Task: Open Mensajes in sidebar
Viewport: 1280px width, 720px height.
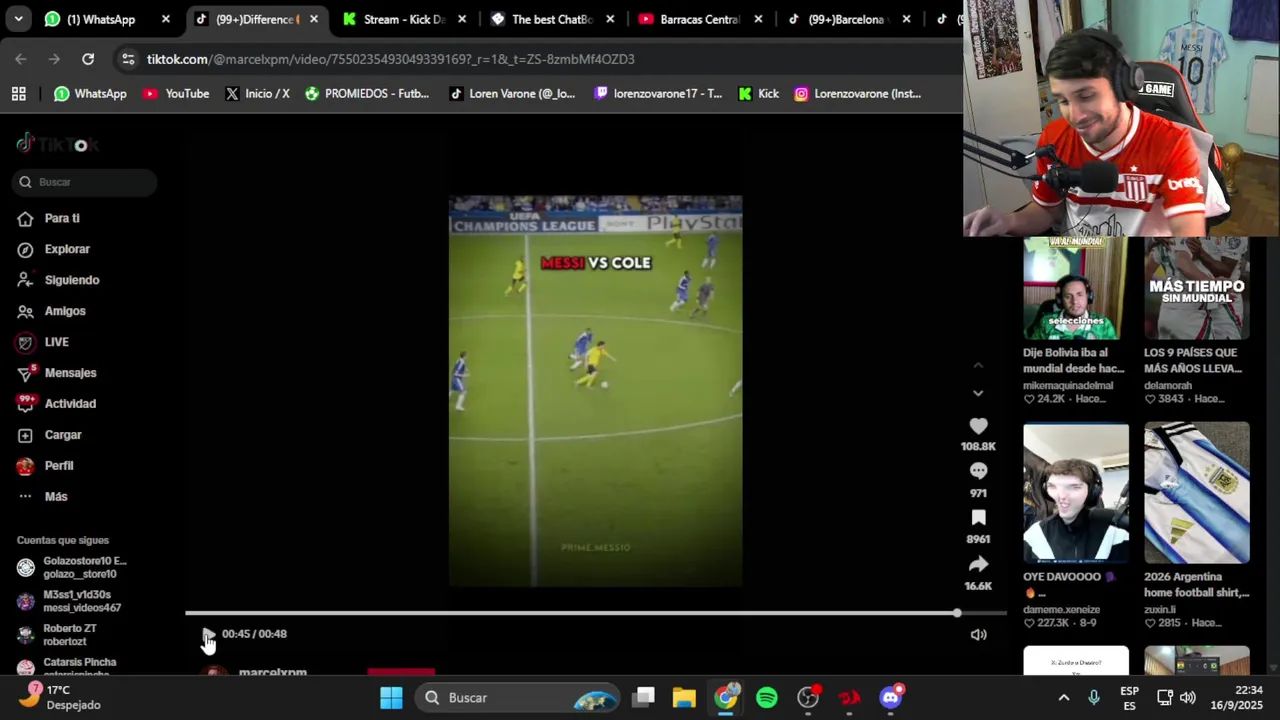Action: [70, 373]
